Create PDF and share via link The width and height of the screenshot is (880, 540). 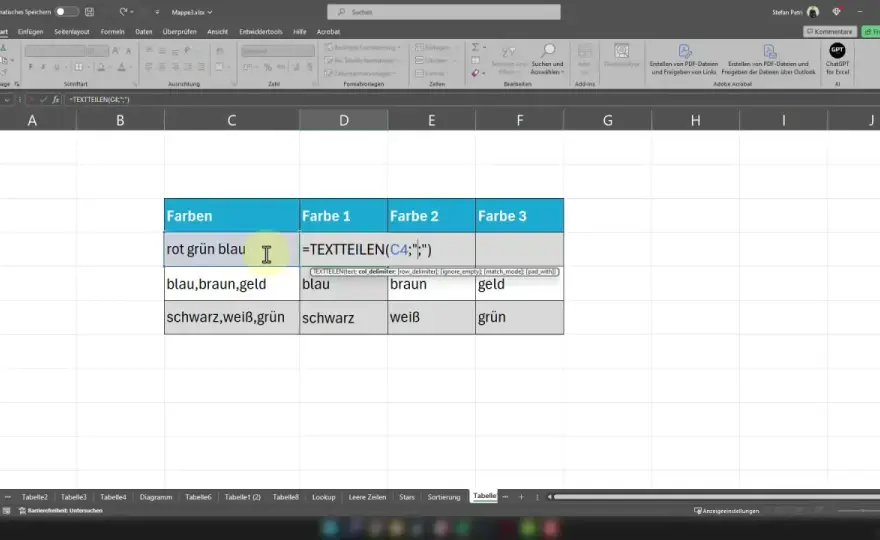point(684,60)
